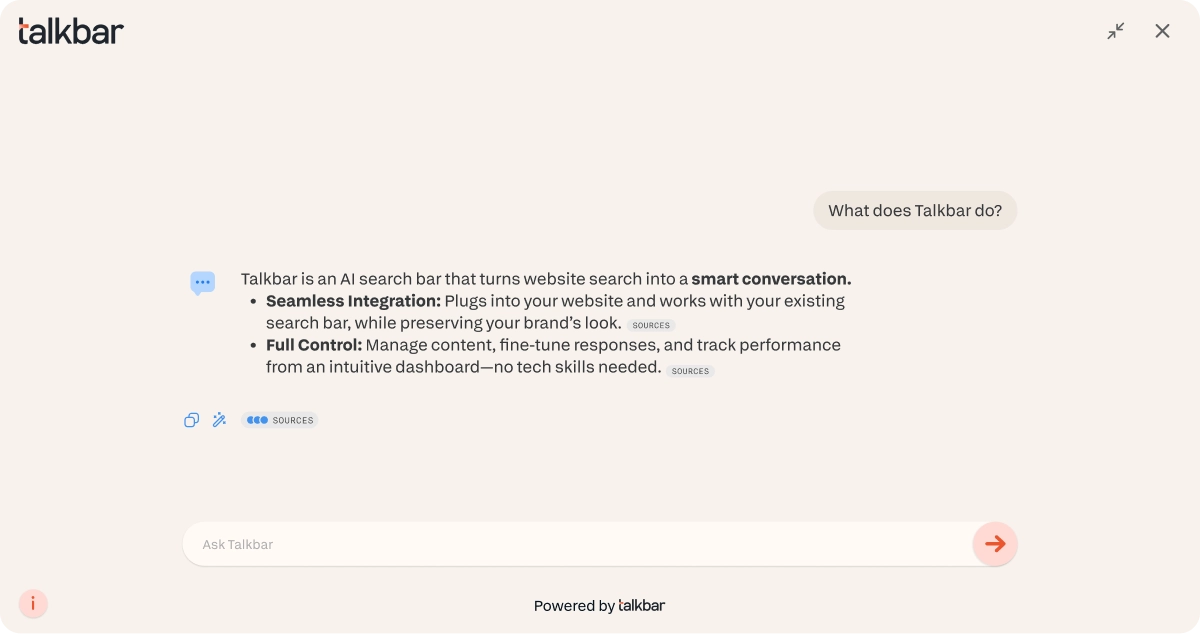Image resolution: width=1200 pixels, height=634 pixels.
Task: Open the SOURCES pill below the response
Action: 280,420
